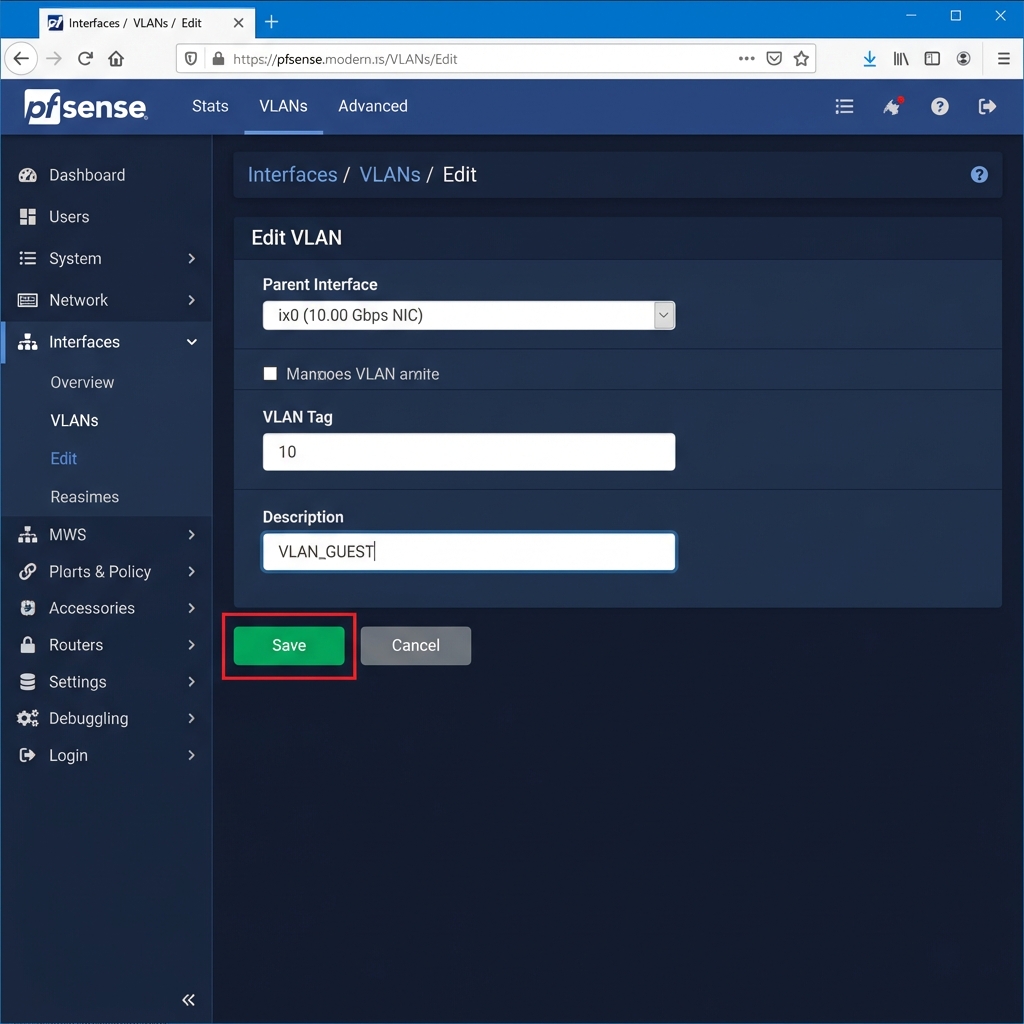The height and width of the screenshot is (1024, 1024).
Task: Open the help icon next to the breadcrumb
Action: [979, 174]
